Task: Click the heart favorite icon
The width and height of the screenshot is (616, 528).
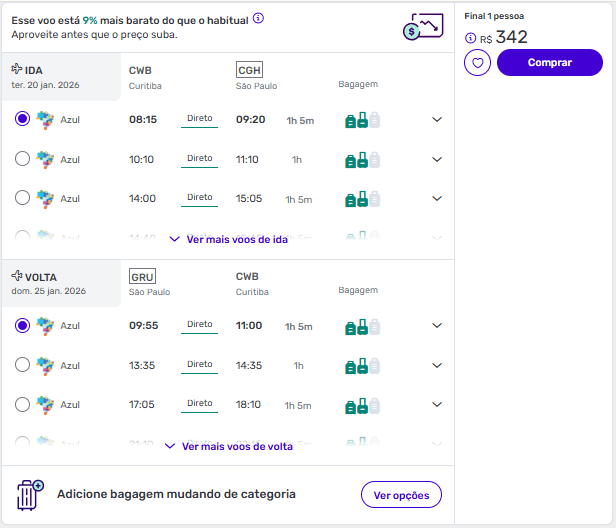Action: pos(478,63)
